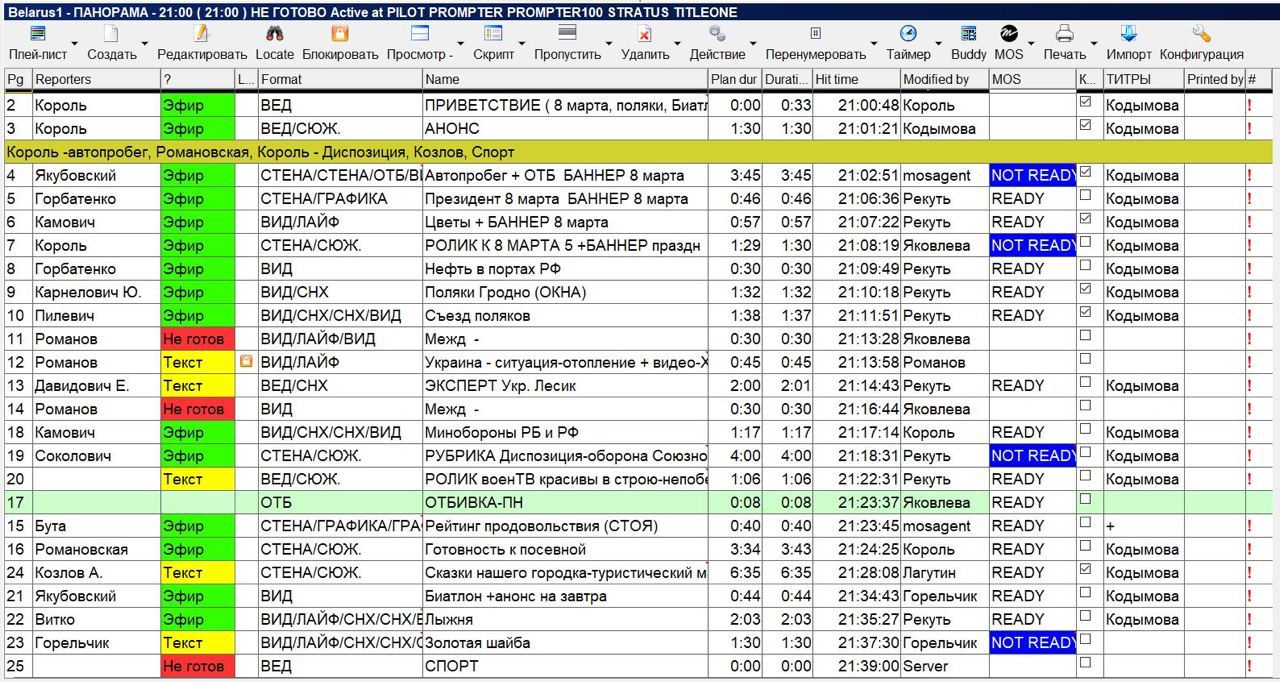Open the Перенумеровать dropdown arrow
Image resolution: width=1280 pixels, height=682 pixels.
875,43
